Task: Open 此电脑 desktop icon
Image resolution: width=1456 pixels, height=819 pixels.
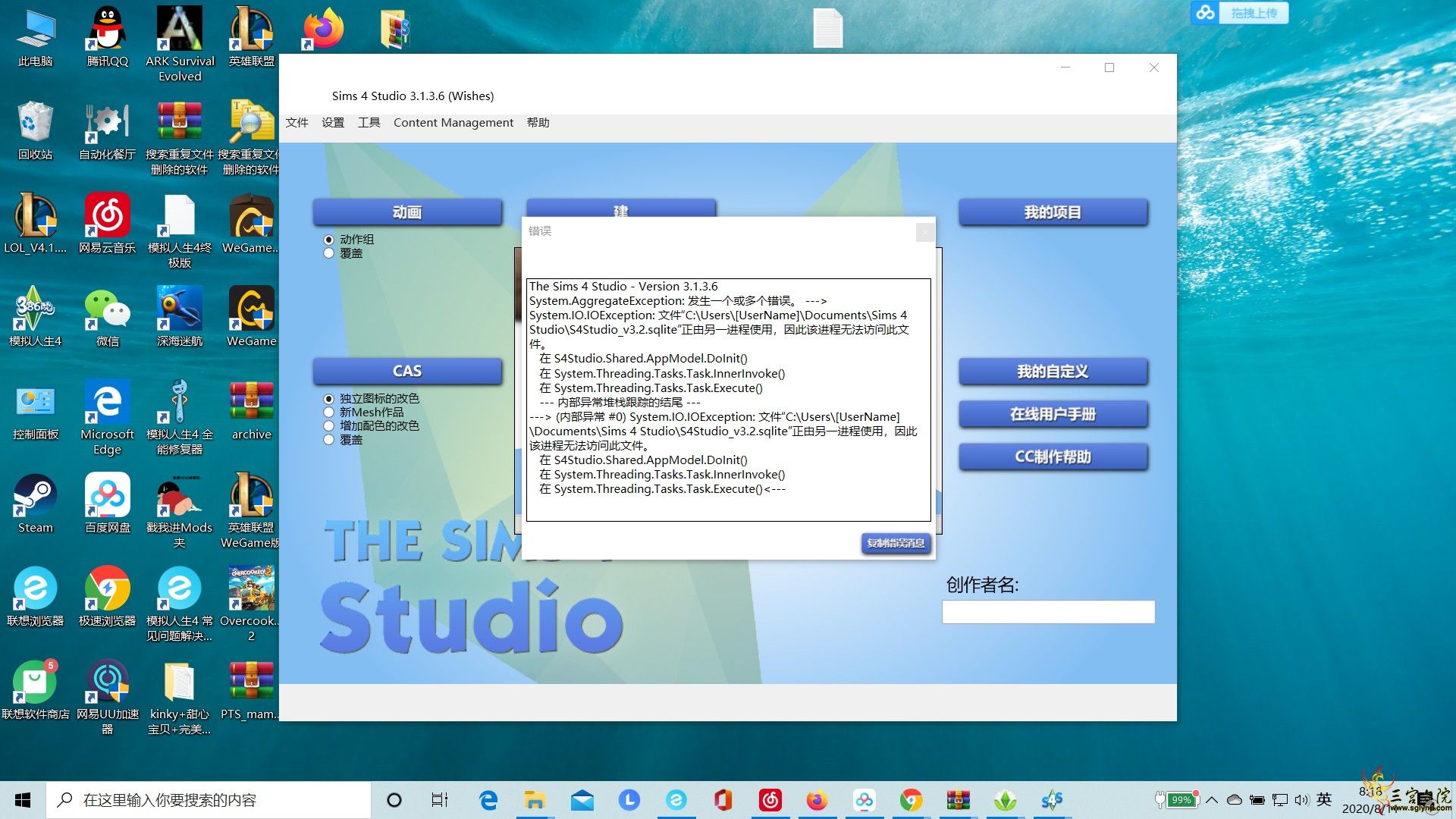Action: click(36, 38)
